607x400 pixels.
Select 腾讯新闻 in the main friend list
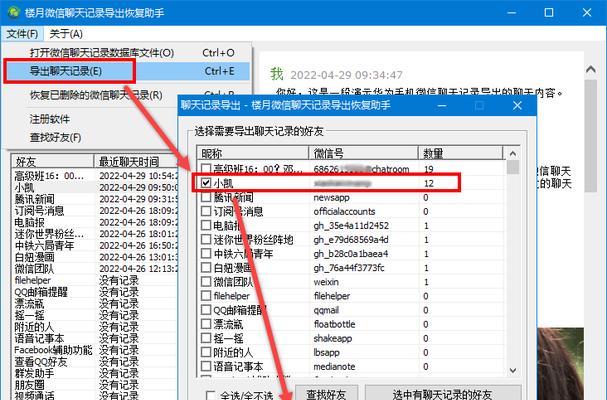(34, 199)
